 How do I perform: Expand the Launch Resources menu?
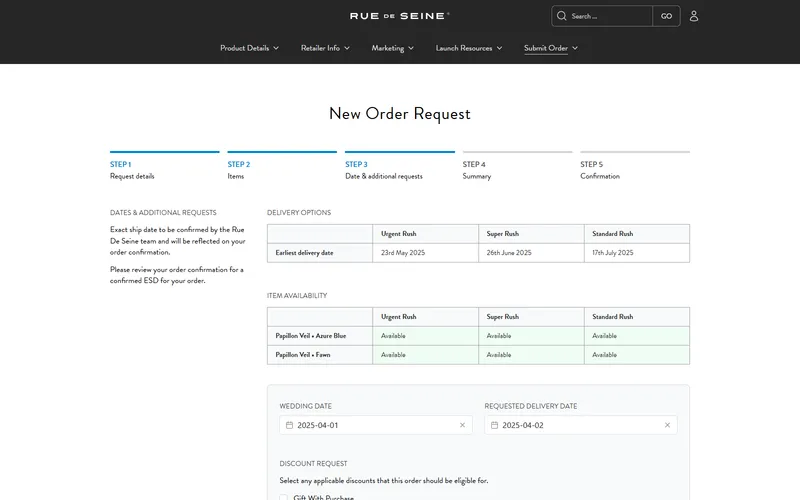pyautogui.click(x=469, y=48)
